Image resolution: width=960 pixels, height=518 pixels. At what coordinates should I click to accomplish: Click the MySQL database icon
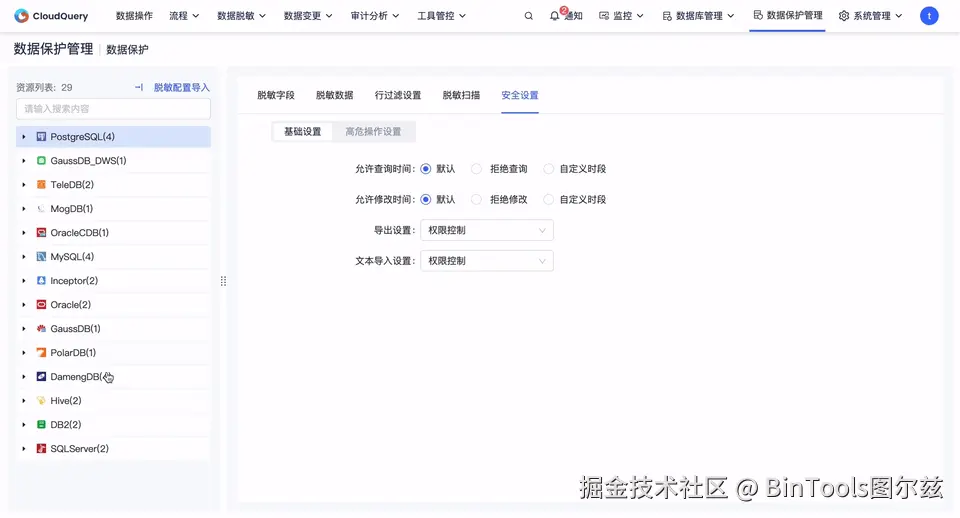(x=41, y=257)
